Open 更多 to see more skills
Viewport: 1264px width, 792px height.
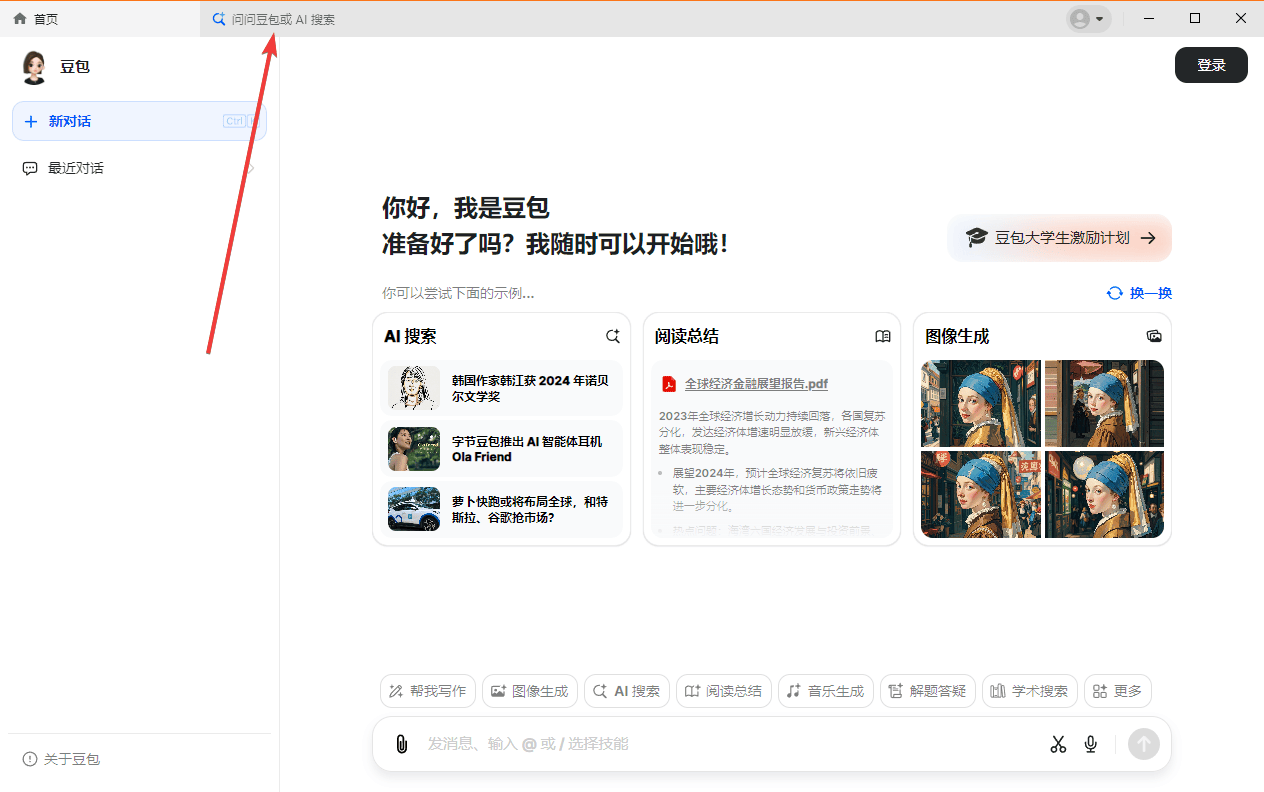pyautogui.click(x=1117, y=690)
